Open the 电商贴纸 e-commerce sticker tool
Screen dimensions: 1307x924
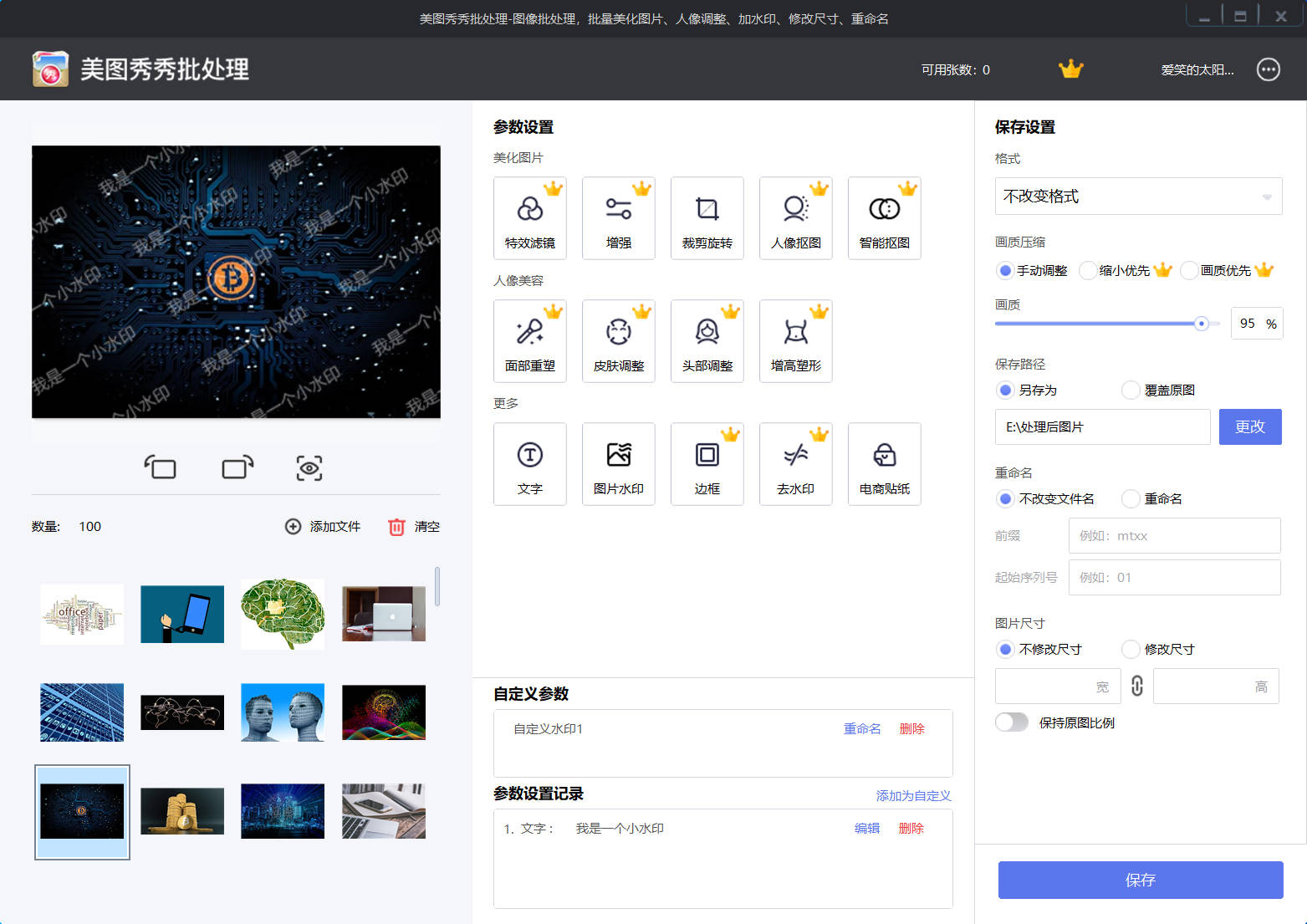[x=885, y=464]
